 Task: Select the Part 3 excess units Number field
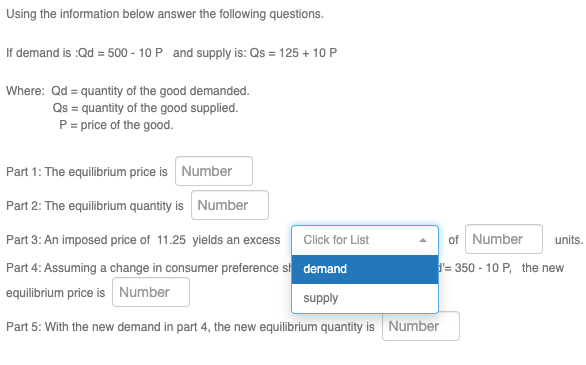click(x=504, y=239)
